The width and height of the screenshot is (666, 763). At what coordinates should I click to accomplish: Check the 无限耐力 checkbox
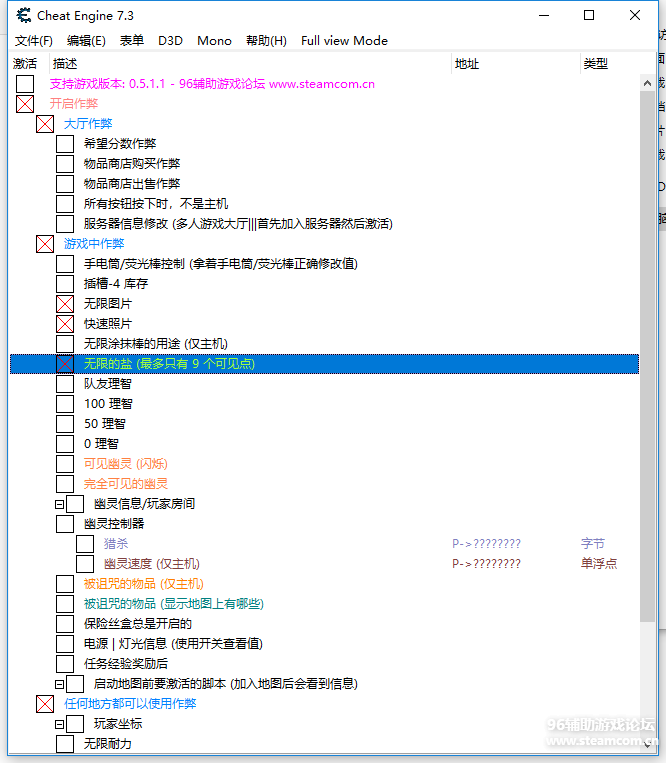pos(65,744)
